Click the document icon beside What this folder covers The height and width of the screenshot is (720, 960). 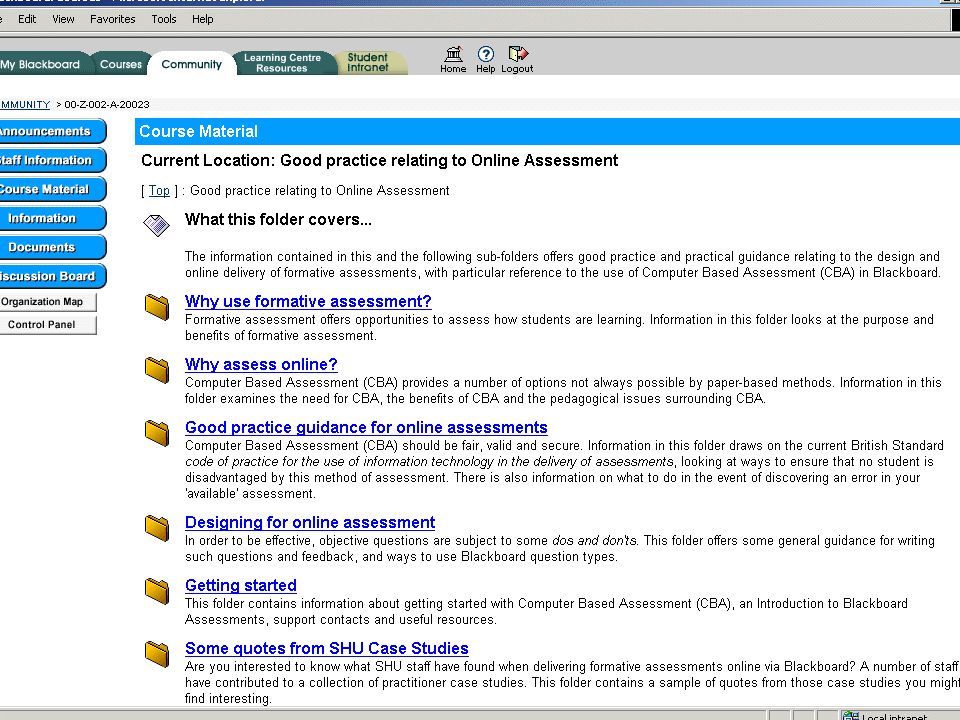(x=156, y=225)
